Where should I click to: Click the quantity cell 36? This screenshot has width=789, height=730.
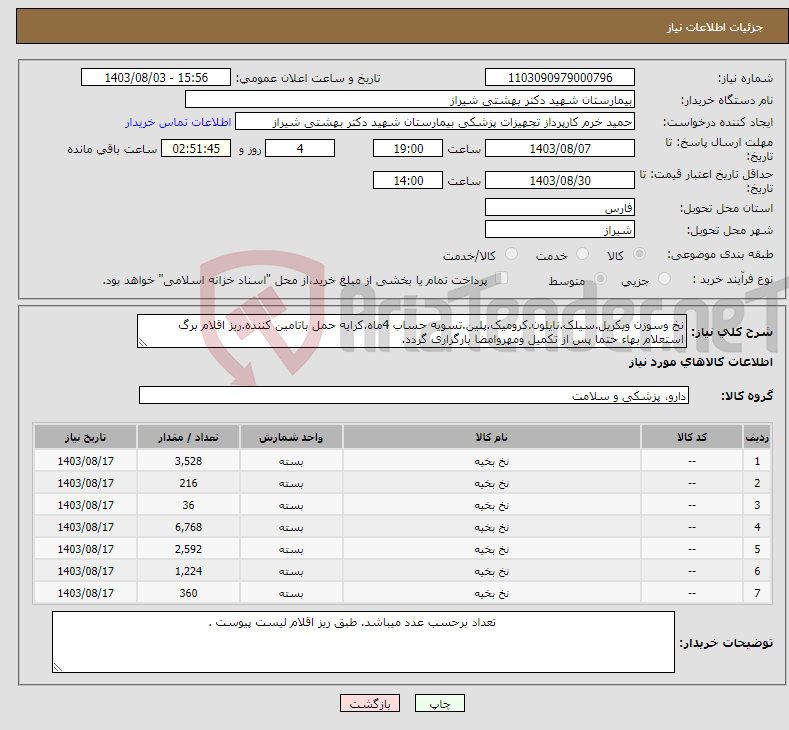point(188,505)
